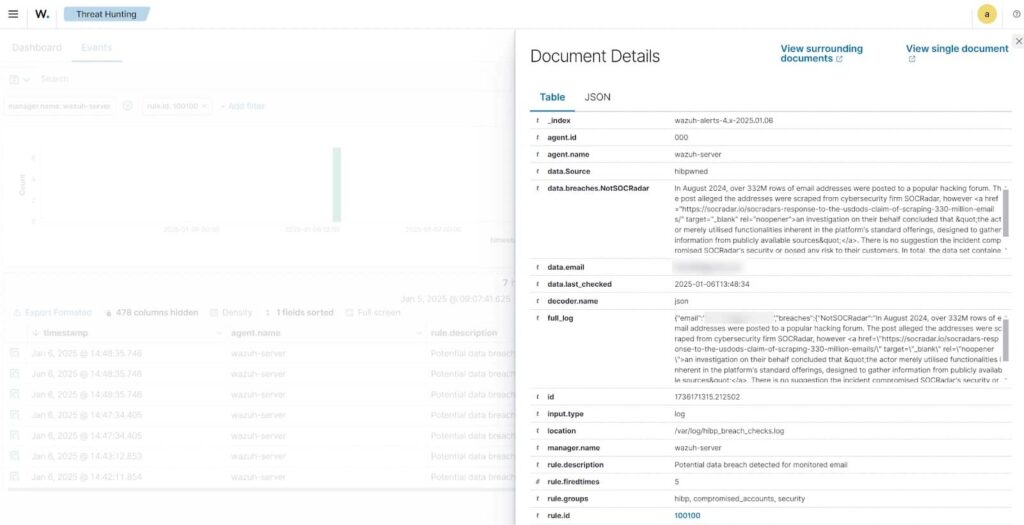Select the data.last_checked value 2025-01-06T13:48:34
This screenshot has width=1024, height=525.
tap(711, 284)
